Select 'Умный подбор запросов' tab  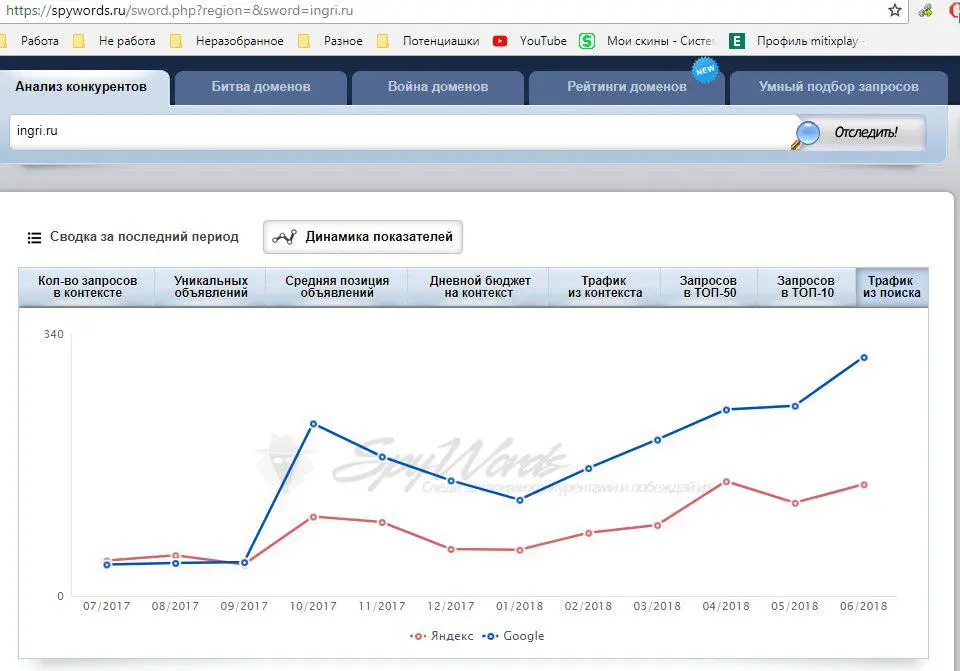[838, 87]
